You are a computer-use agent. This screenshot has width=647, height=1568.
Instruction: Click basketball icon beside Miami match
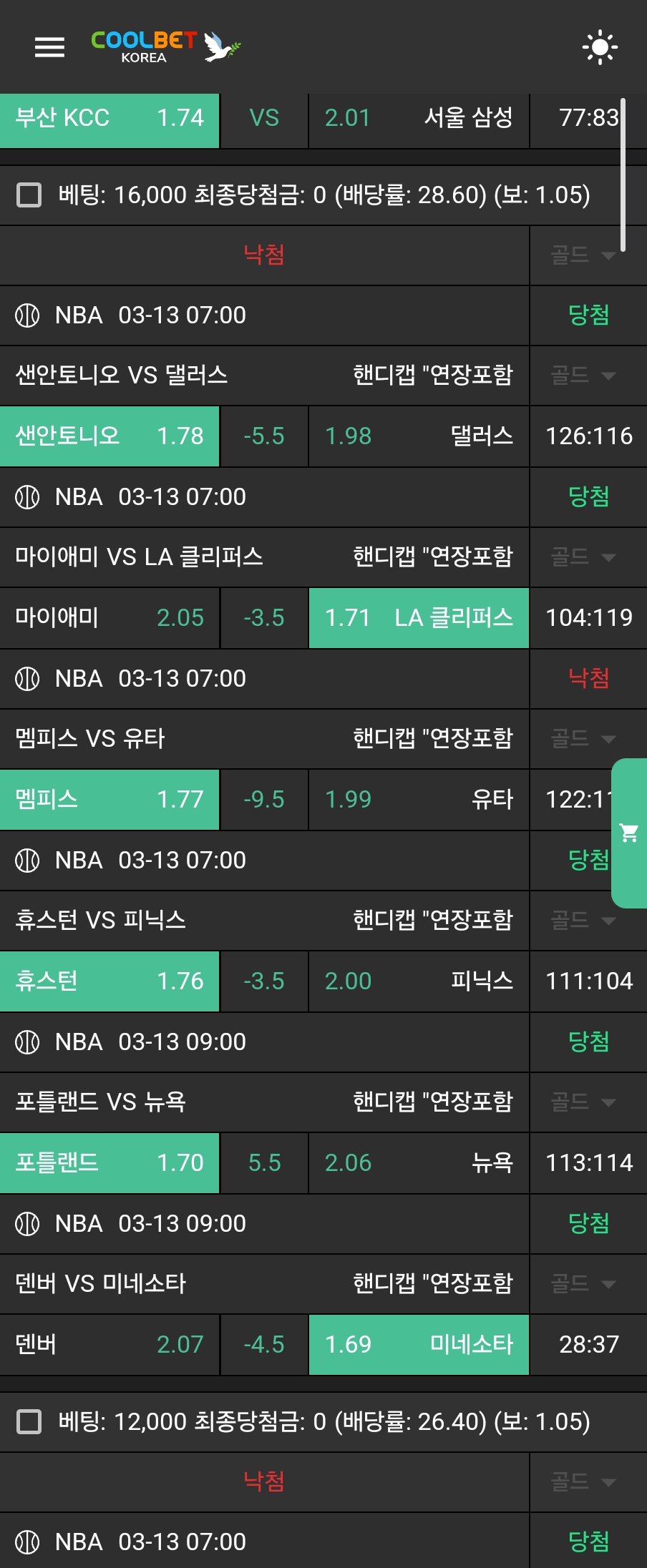[27, 497]
